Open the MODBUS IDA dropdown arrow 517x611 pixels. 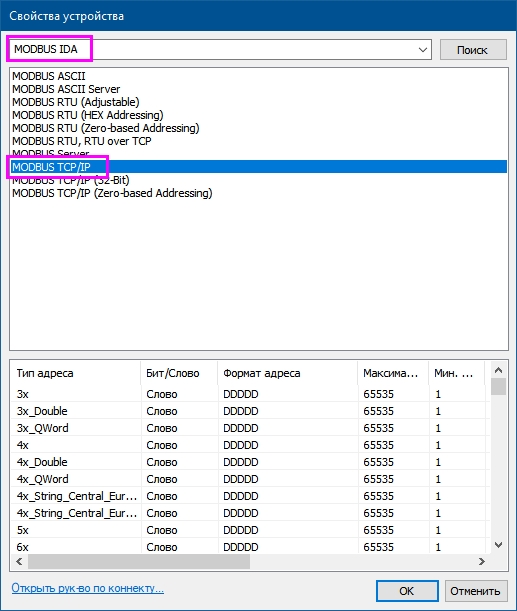coord(422,50)
